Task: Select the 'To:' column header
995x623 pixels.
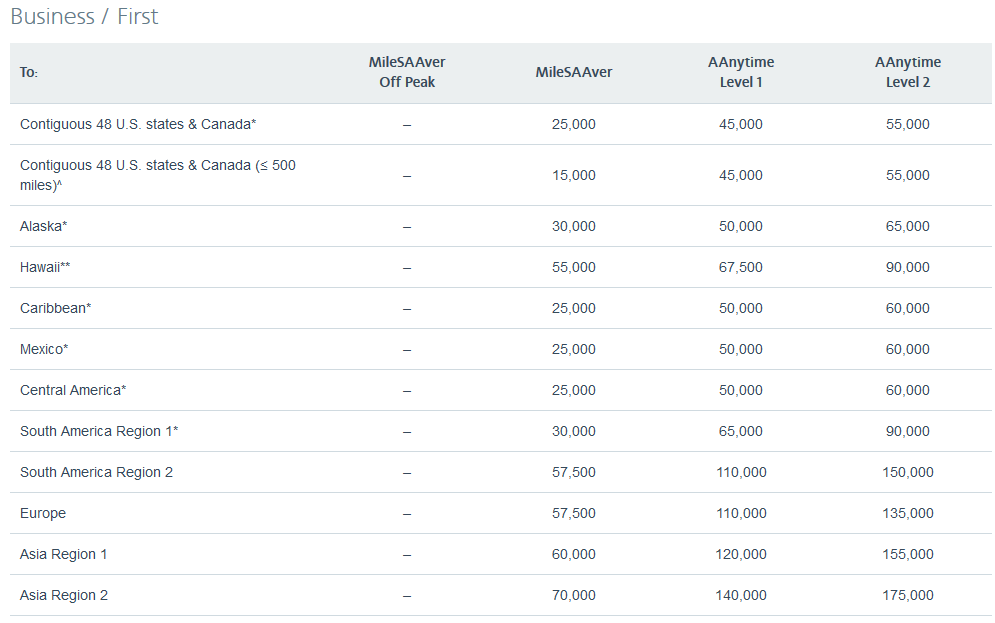Action: click(29, 72)
